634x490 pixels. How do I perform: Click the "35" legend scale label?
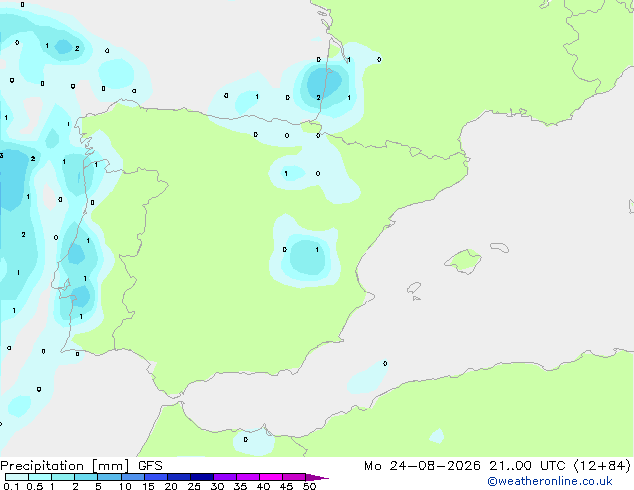240,486
